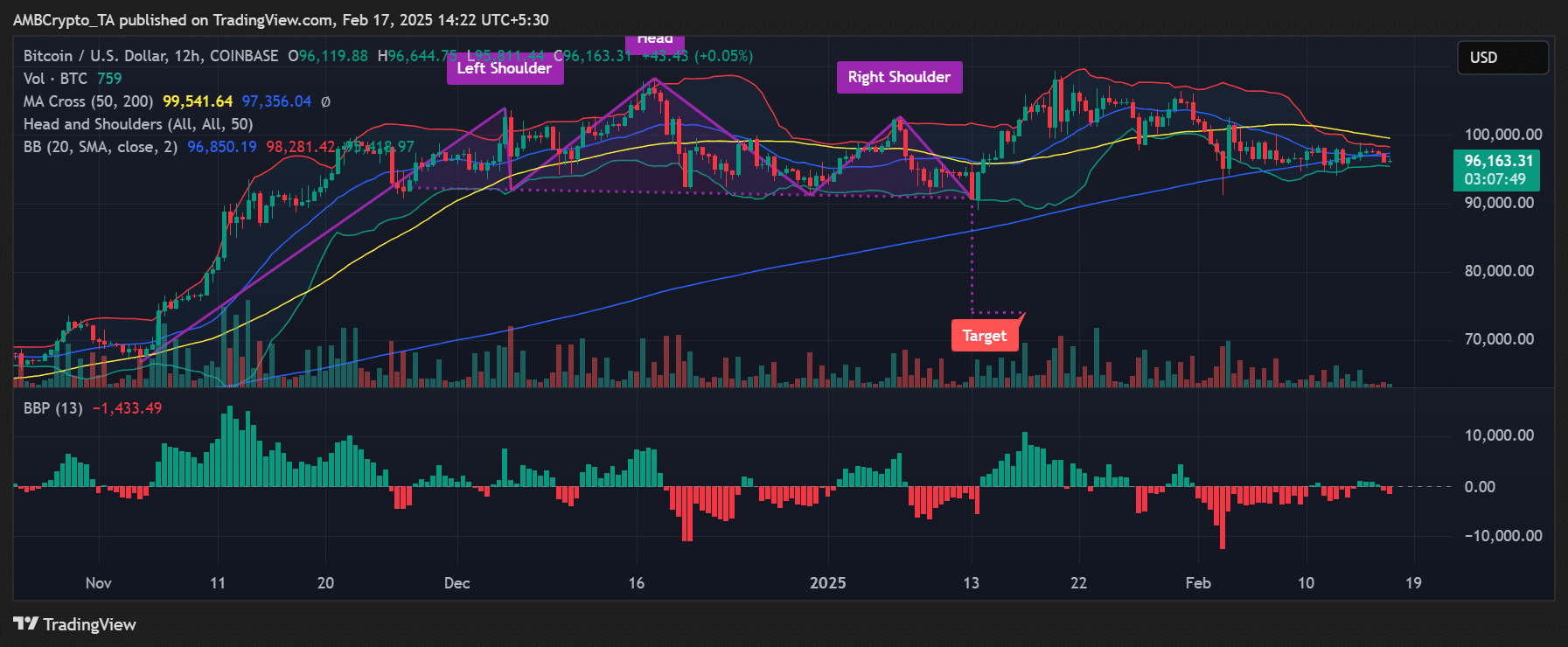Screen dimensions: 1568x647
Task: Click the 0.00 BBP axis label
Action: click(1480, 487)
